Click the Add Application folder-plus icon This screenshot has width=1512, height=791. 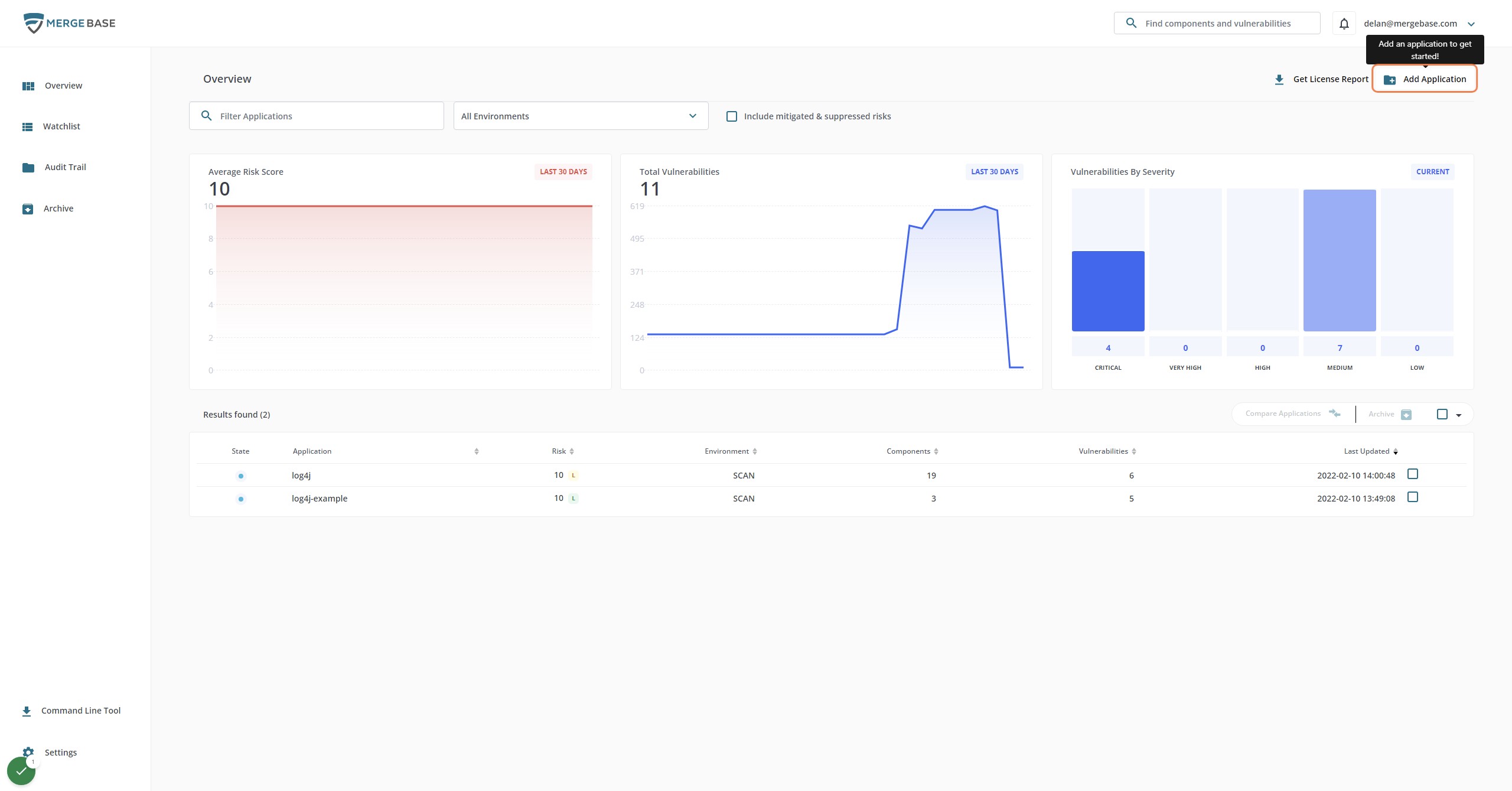(1390, 80)
